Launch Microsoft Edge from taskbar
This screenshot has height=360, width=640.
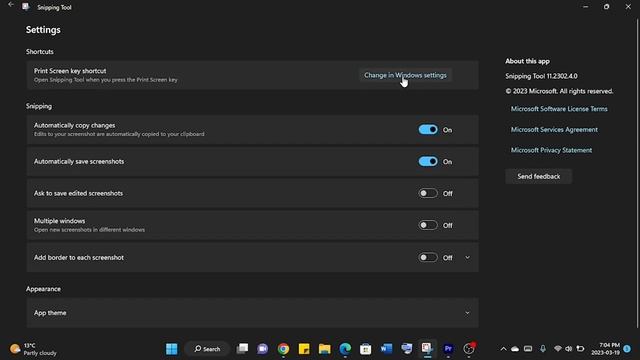coord(345,349)
